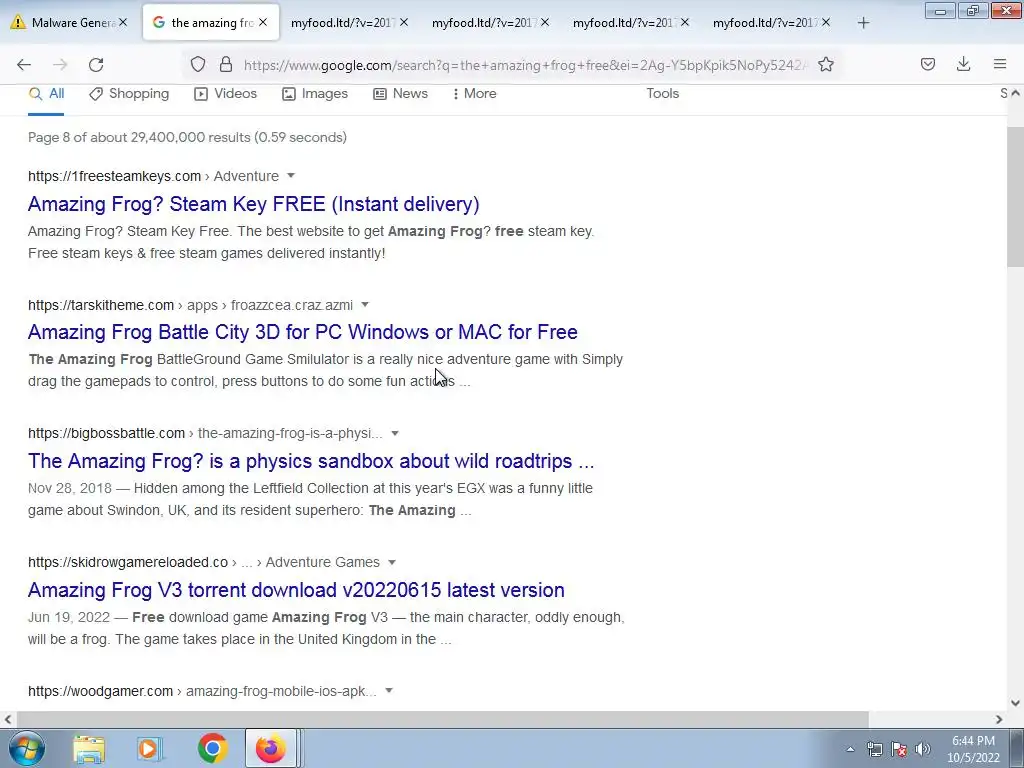The width and height of the screenshot is (1024, 768).
Task: Reload the current page
Action: coord(96,64)
